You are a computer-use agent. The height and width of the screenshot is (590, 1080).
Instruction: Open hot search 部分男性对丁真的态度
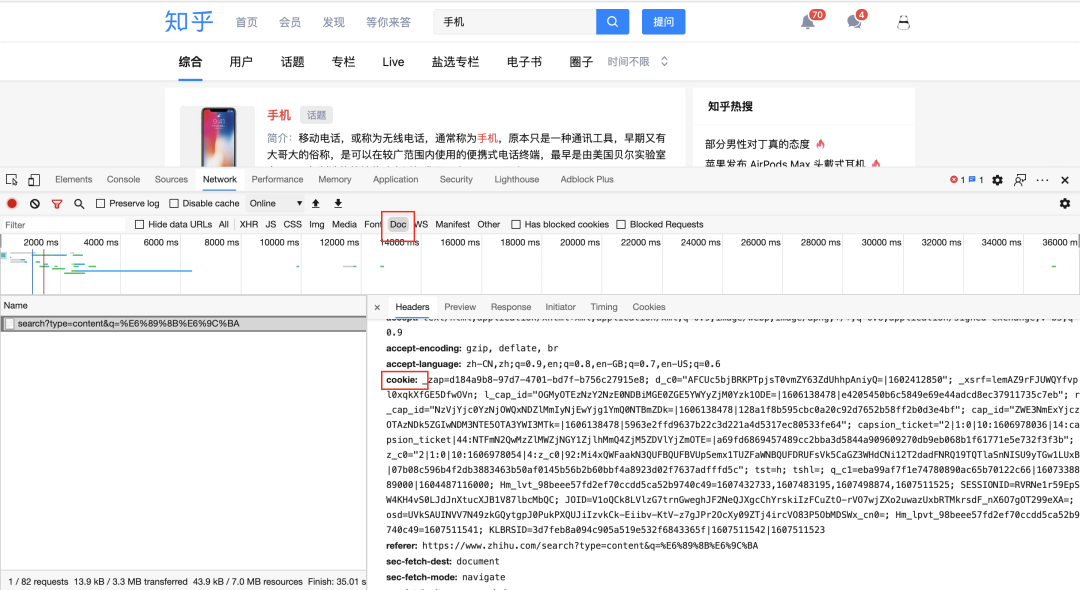pos(757,144)
